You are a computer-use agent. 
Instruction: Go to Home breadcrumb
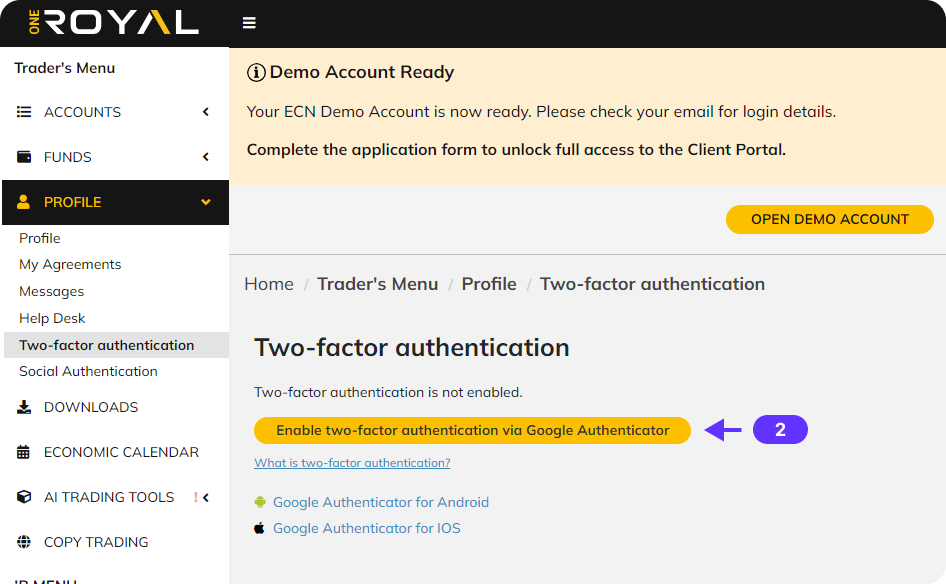click(269, 284)
